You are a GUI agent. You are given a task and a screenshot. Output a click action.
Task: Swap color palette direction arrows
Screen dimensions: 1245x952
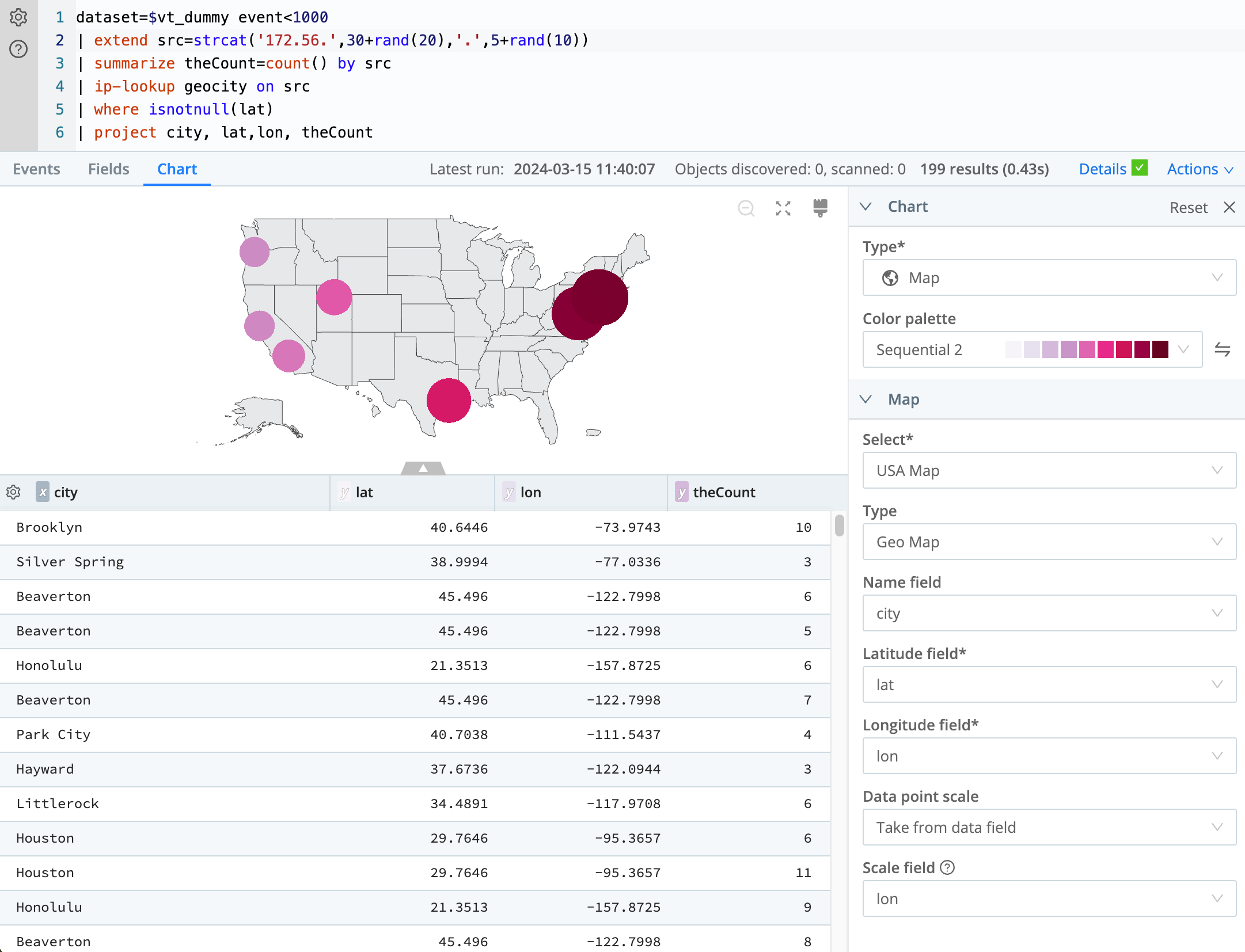(1222, 349)
